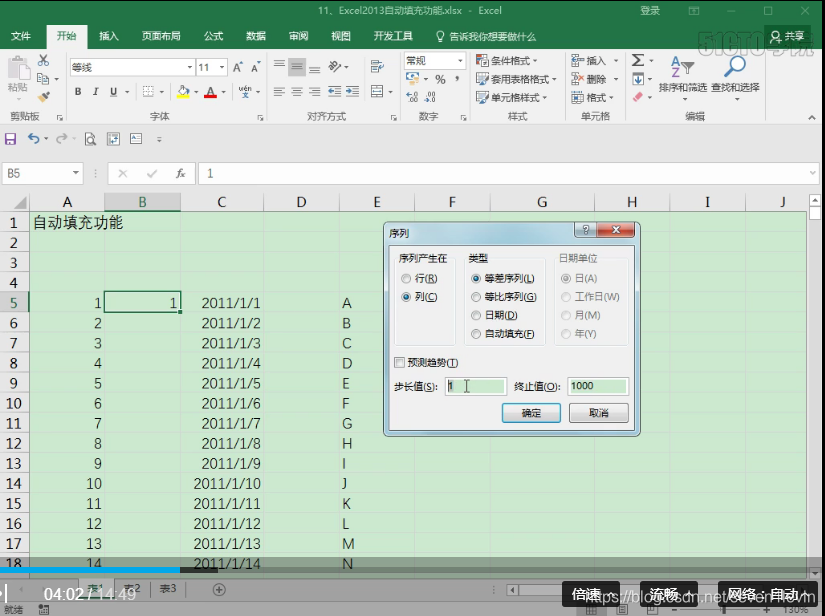825x616 pixels.
Task: Click the 粘贴 paste button
Action: point(18,75)
